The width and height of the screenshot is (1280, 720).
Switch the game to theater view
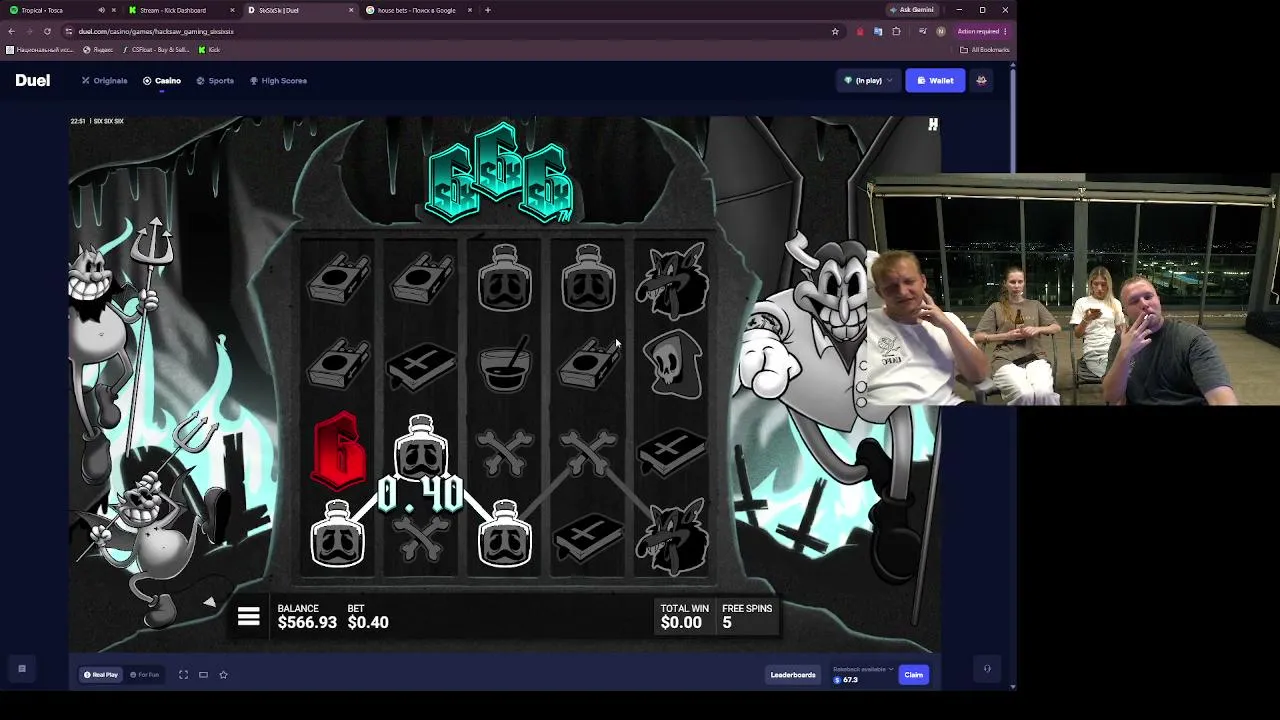tap(203, 675)
